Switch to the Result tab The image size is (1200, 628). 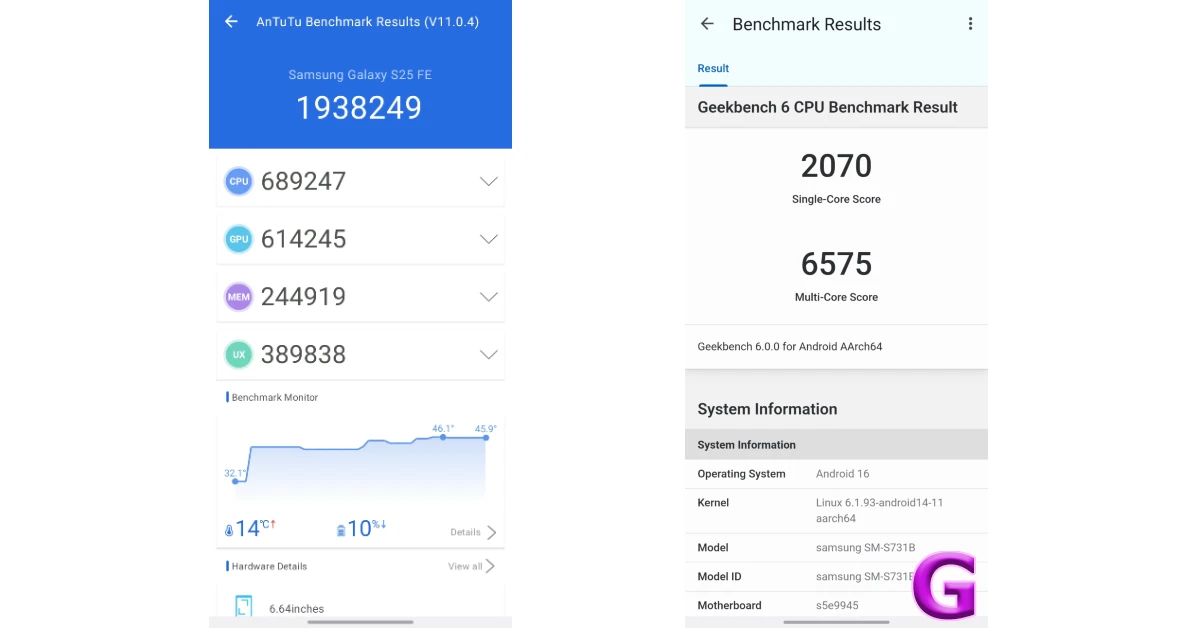713,68
